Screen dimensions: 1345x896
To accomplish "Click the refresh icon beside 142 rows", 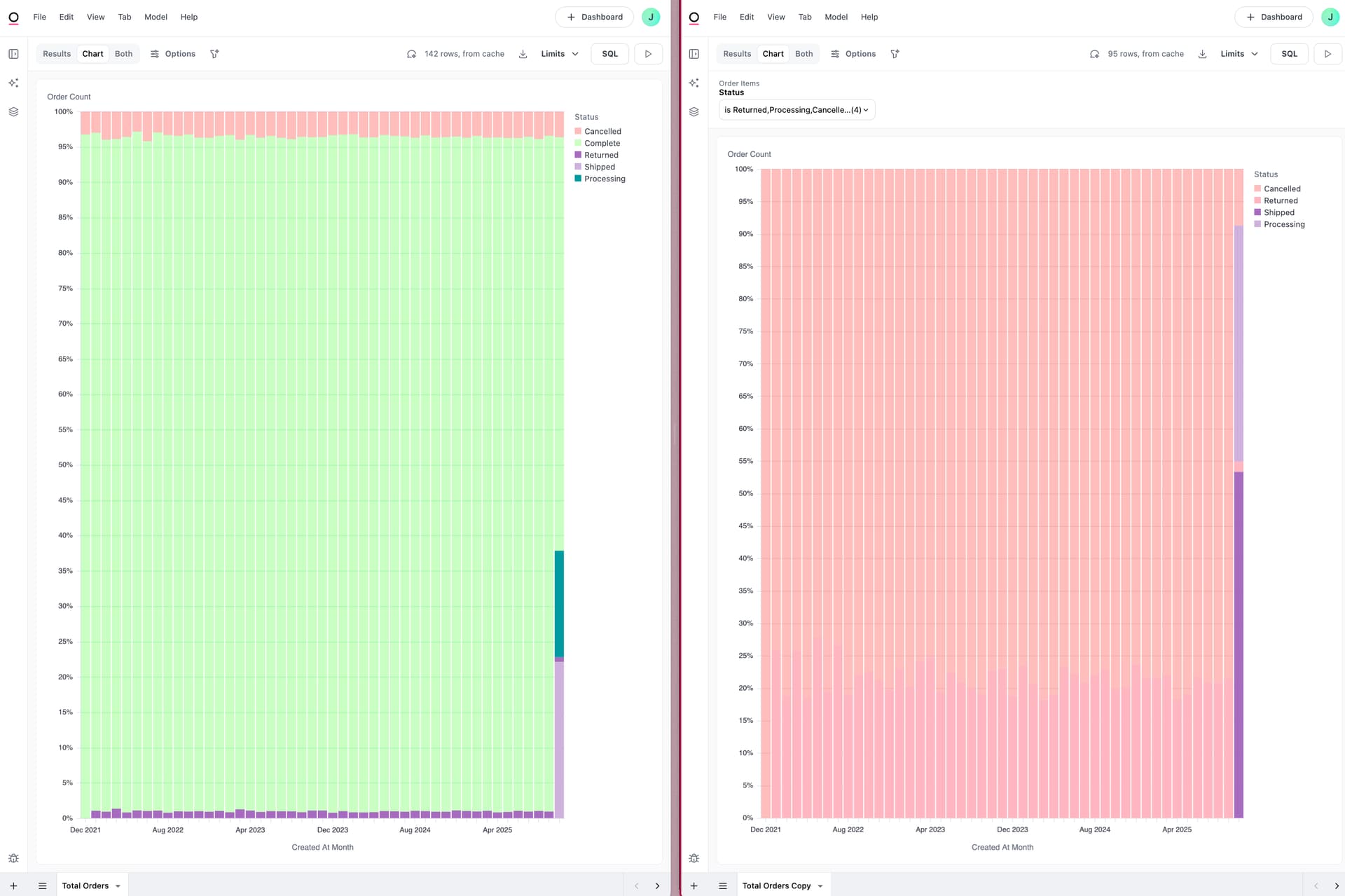I will [x=412, y=54].
